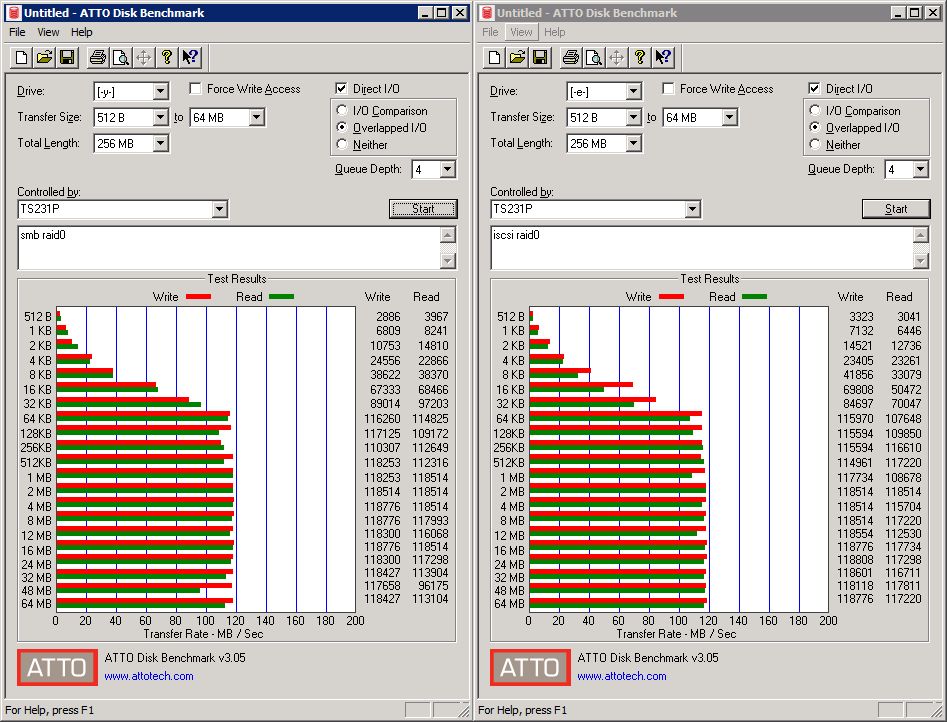947x722 pixels.
Task: Click Open file icon in left window
Action: [x=44, y=57]
